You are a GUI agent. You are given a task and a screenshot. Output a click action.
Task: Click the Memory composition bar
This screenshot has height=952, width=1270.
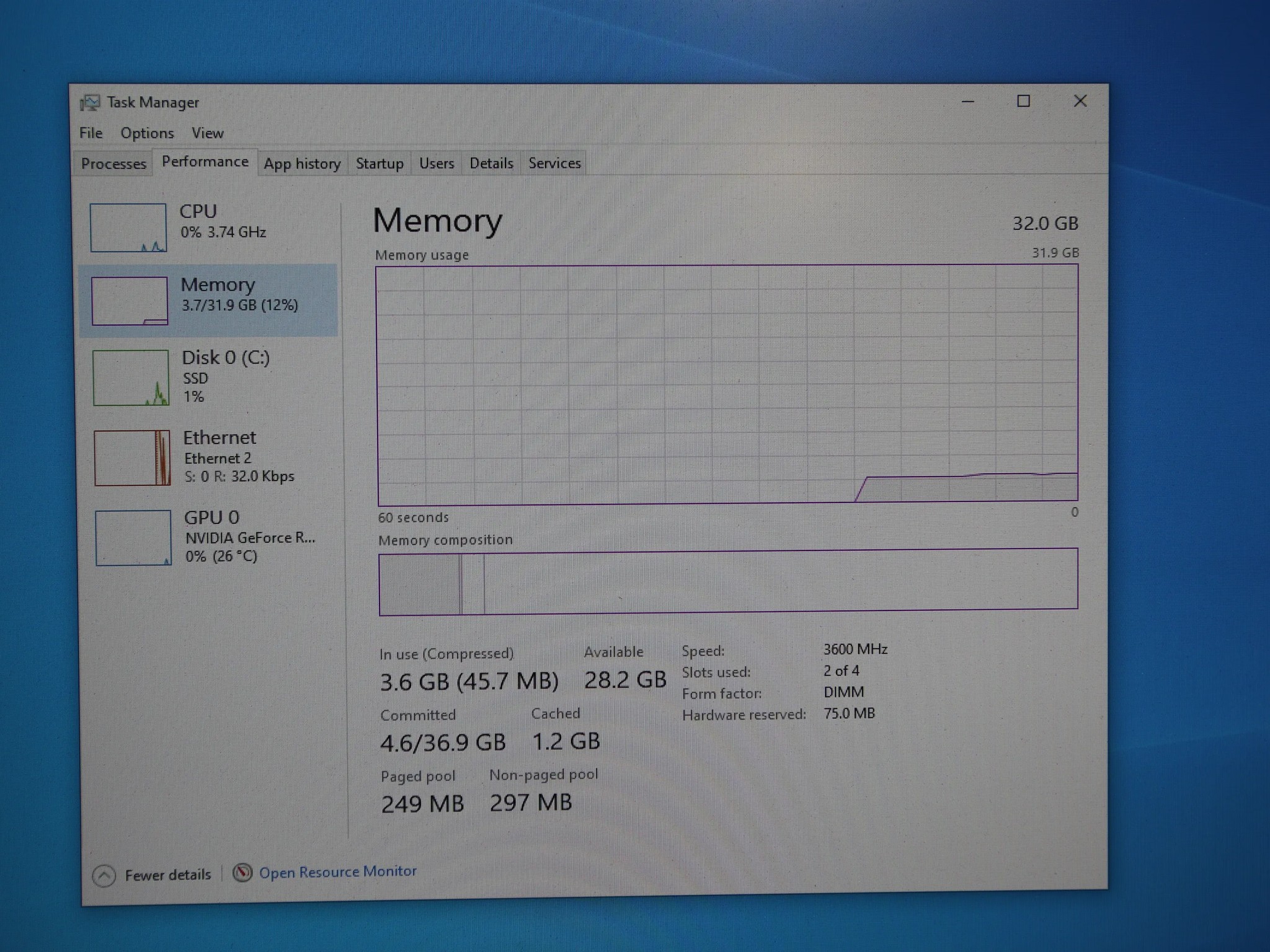728,581
